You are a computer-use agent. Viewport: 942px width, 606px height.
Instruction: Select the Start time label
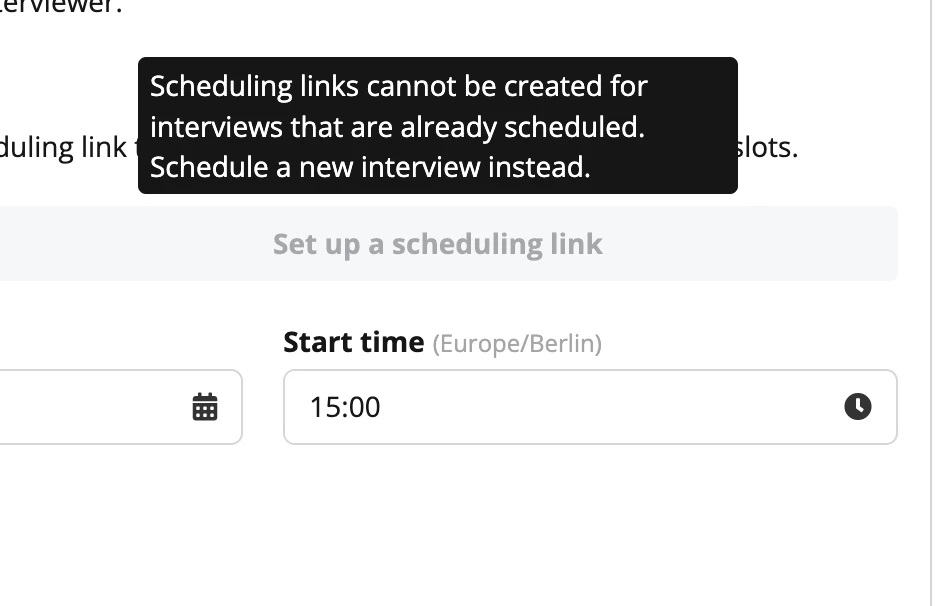pyautogui.click(x=353, y=342)
